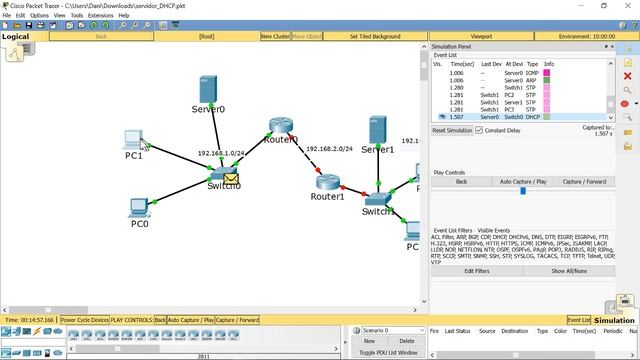Click the Viewport button
Image resolution: width=640 pixels, height=360 pixels.
[481, 36]
